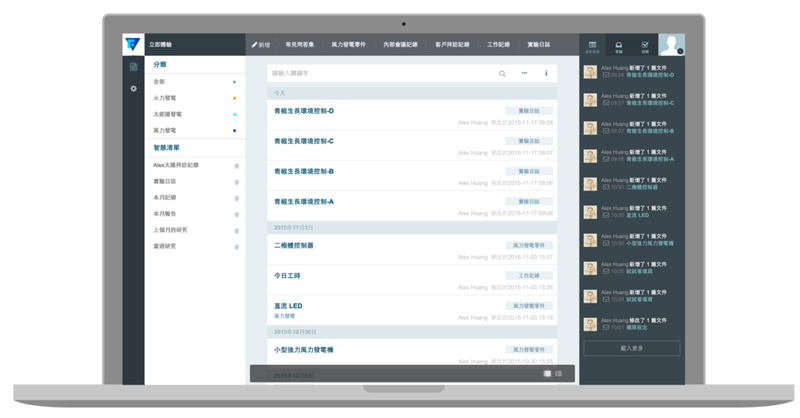
Task: Click avatar beside 青椒生長環境控制-D feed entry
Action: click(590, 72)
